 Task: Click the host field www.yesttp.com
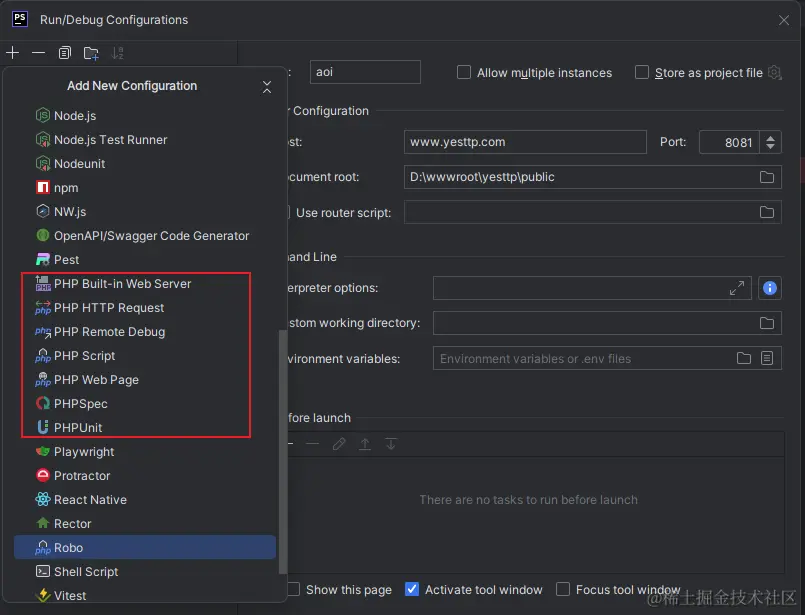coord(525,142)
